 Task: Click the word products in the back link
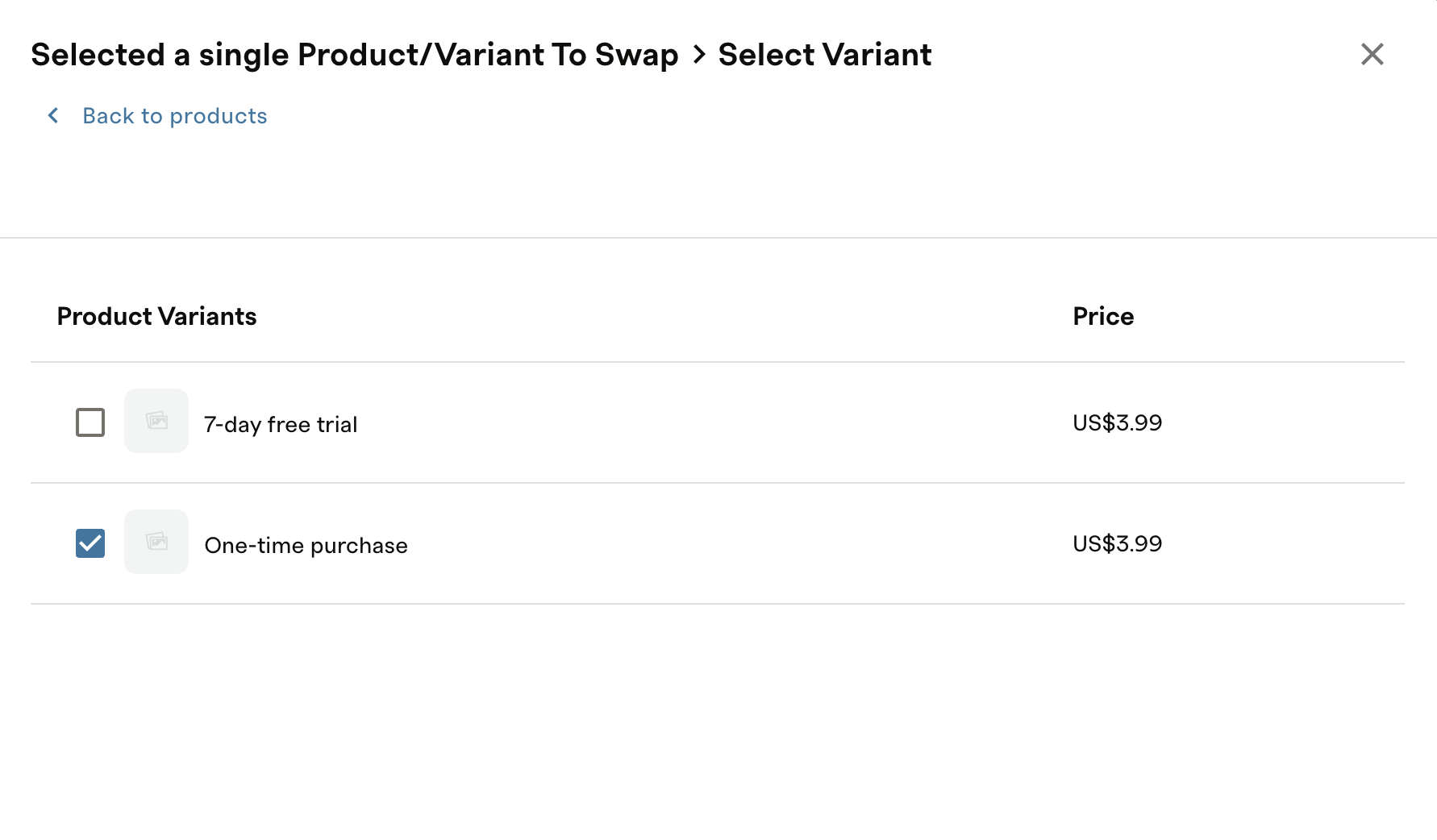(x=219, y=117)
